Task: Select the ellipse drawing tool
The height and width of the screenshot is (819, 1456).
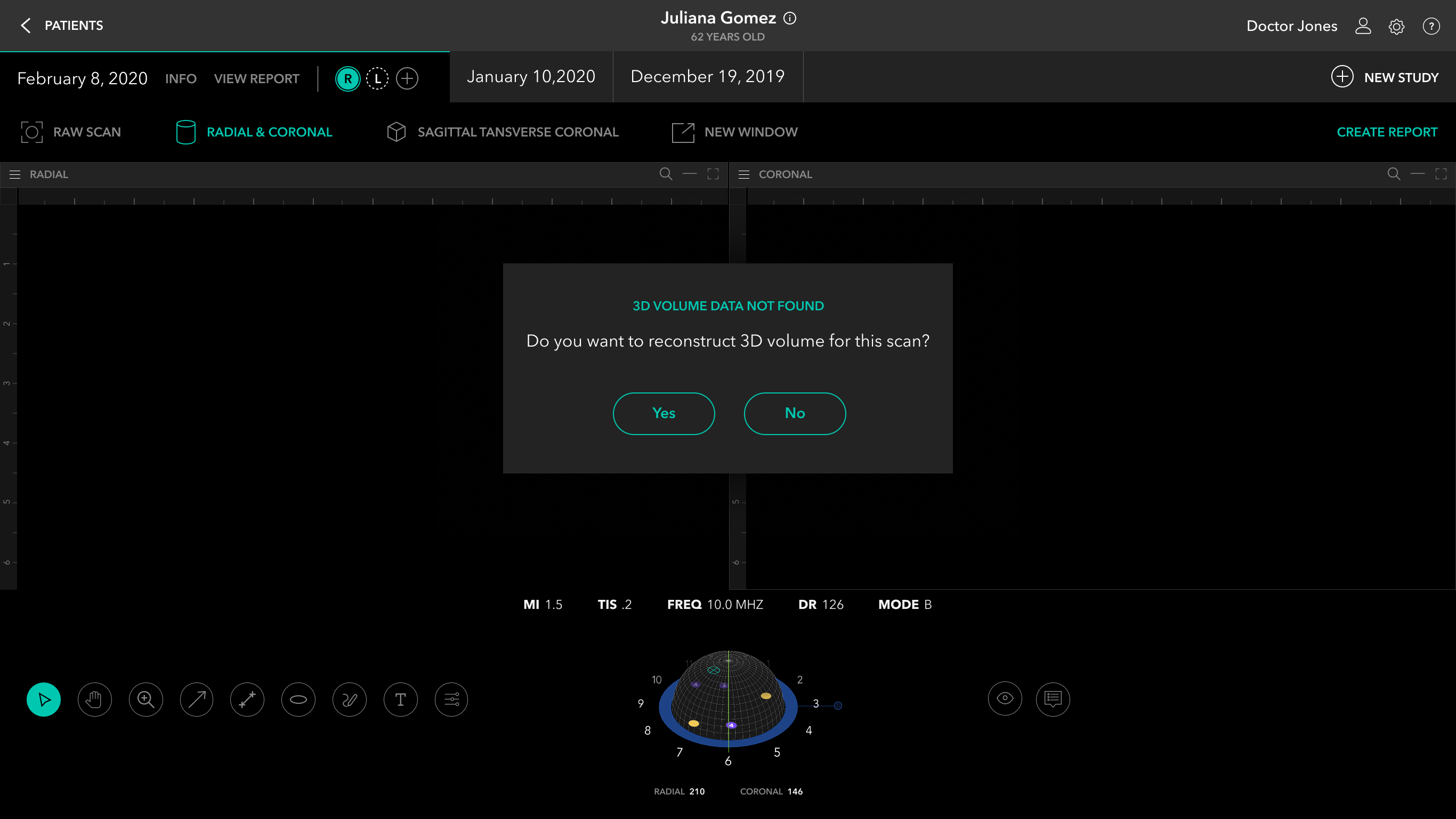Action: pos(298,700)
